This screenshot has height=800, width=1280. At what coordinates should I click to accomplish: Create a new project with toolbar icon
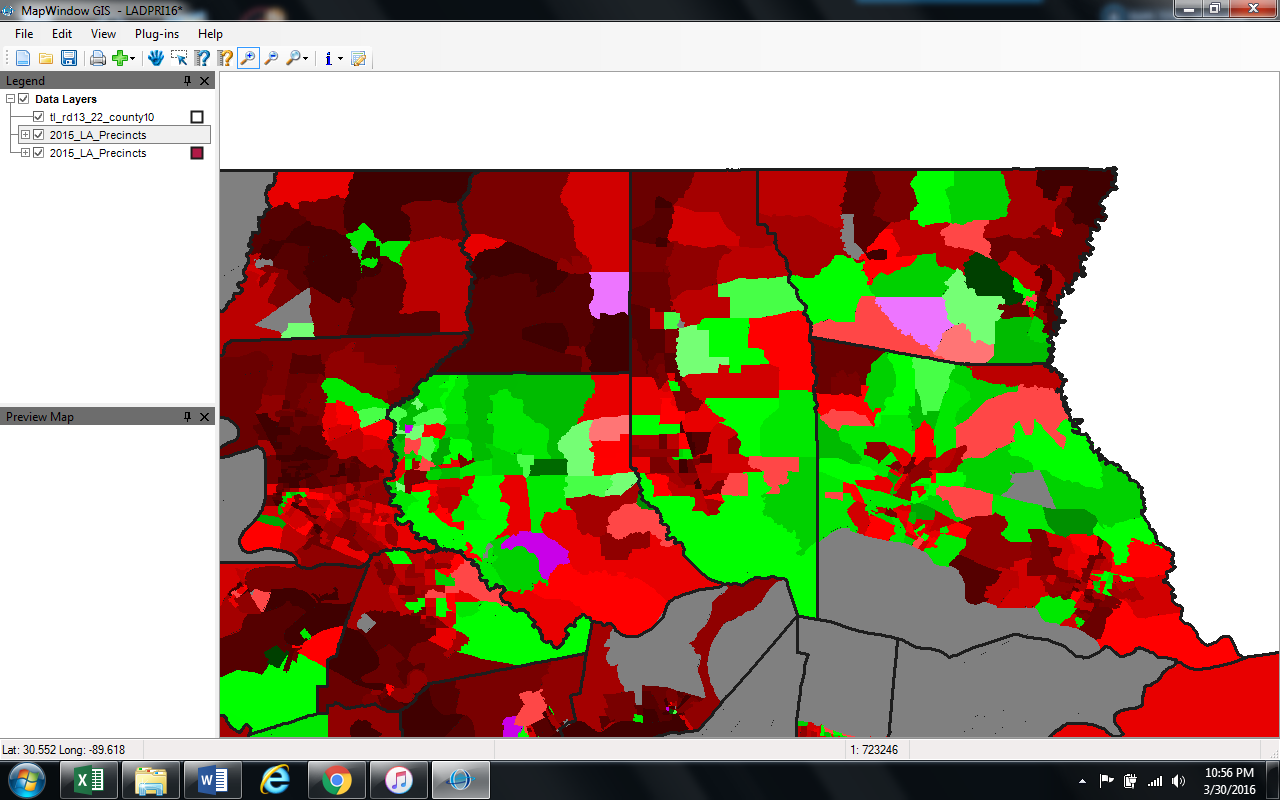pos(23,58)
